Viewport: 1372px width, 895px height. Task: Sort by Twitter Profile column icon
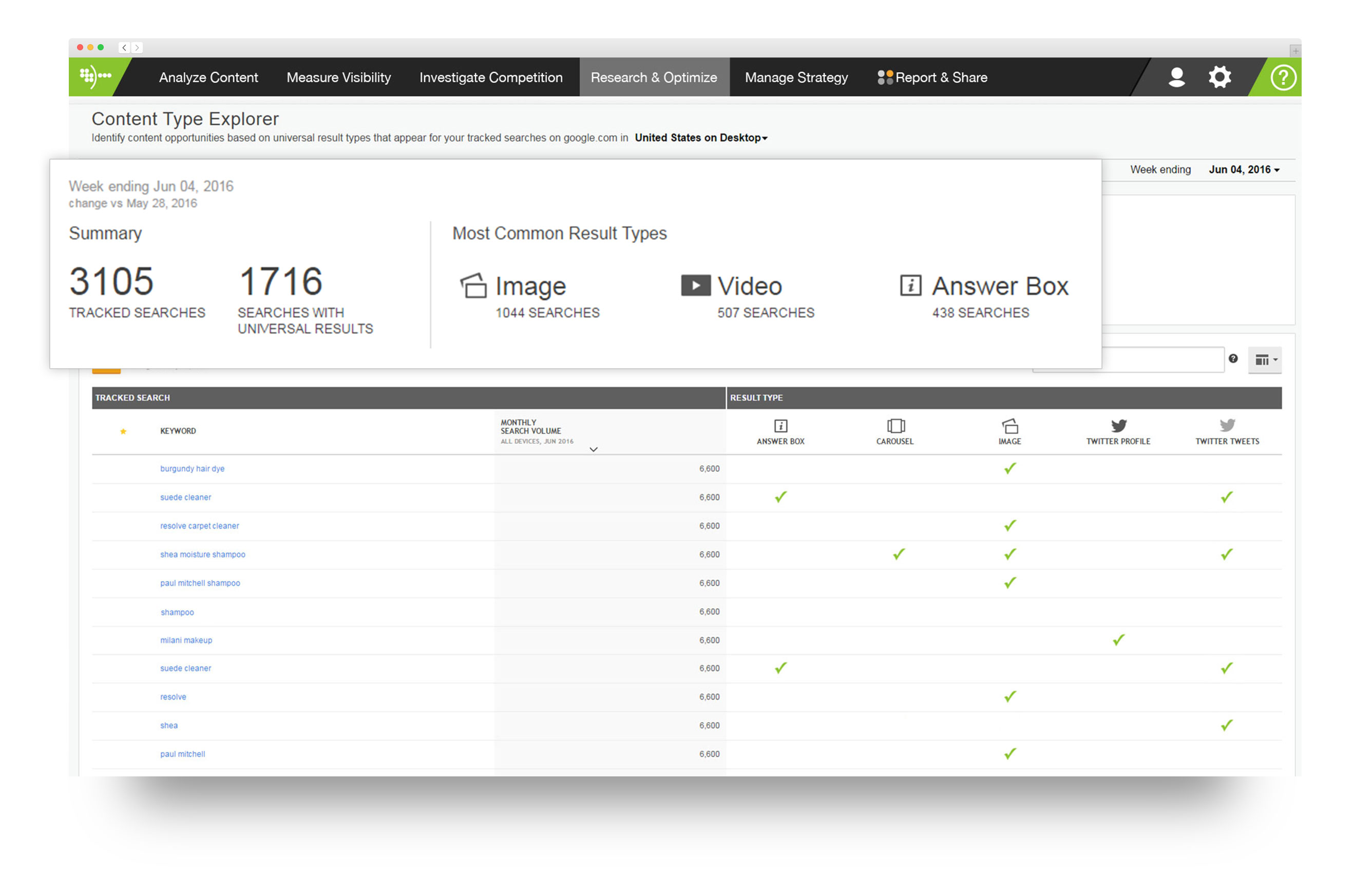[1118, 425]
